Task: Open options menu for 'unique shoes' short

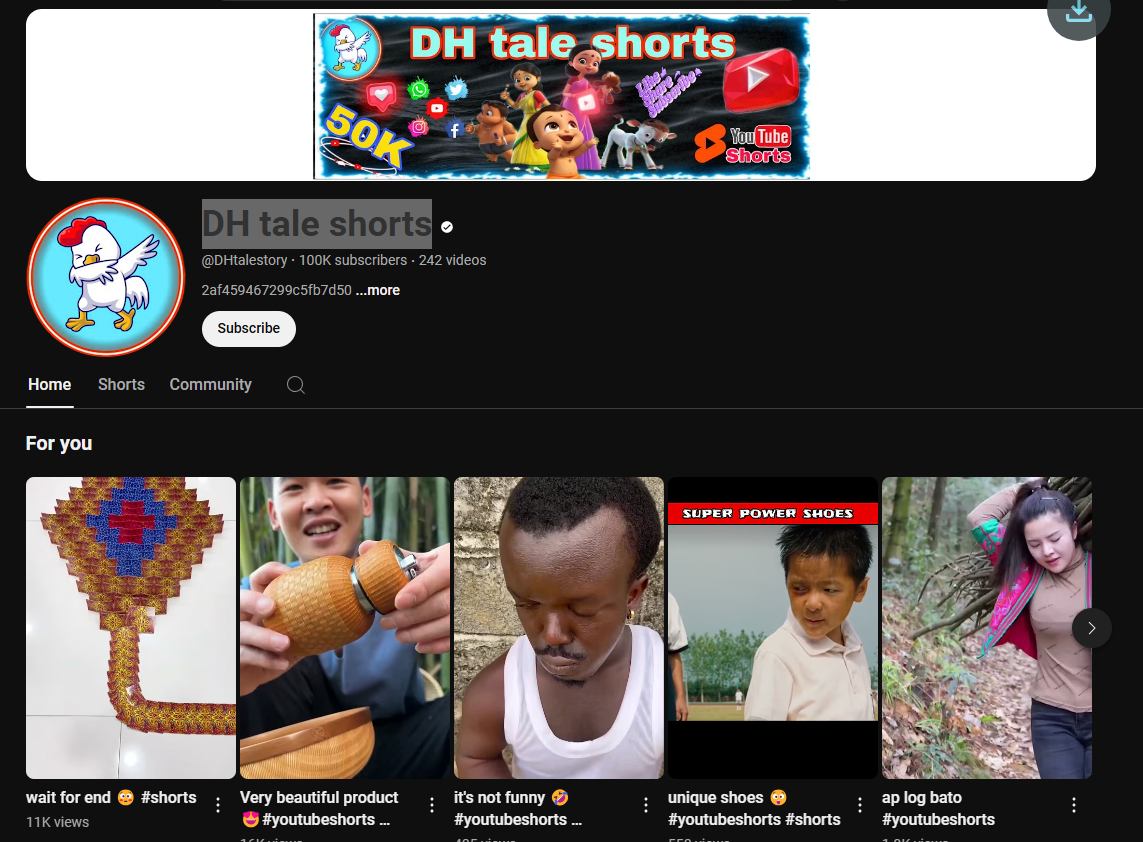Action: [x=860, y=805]
